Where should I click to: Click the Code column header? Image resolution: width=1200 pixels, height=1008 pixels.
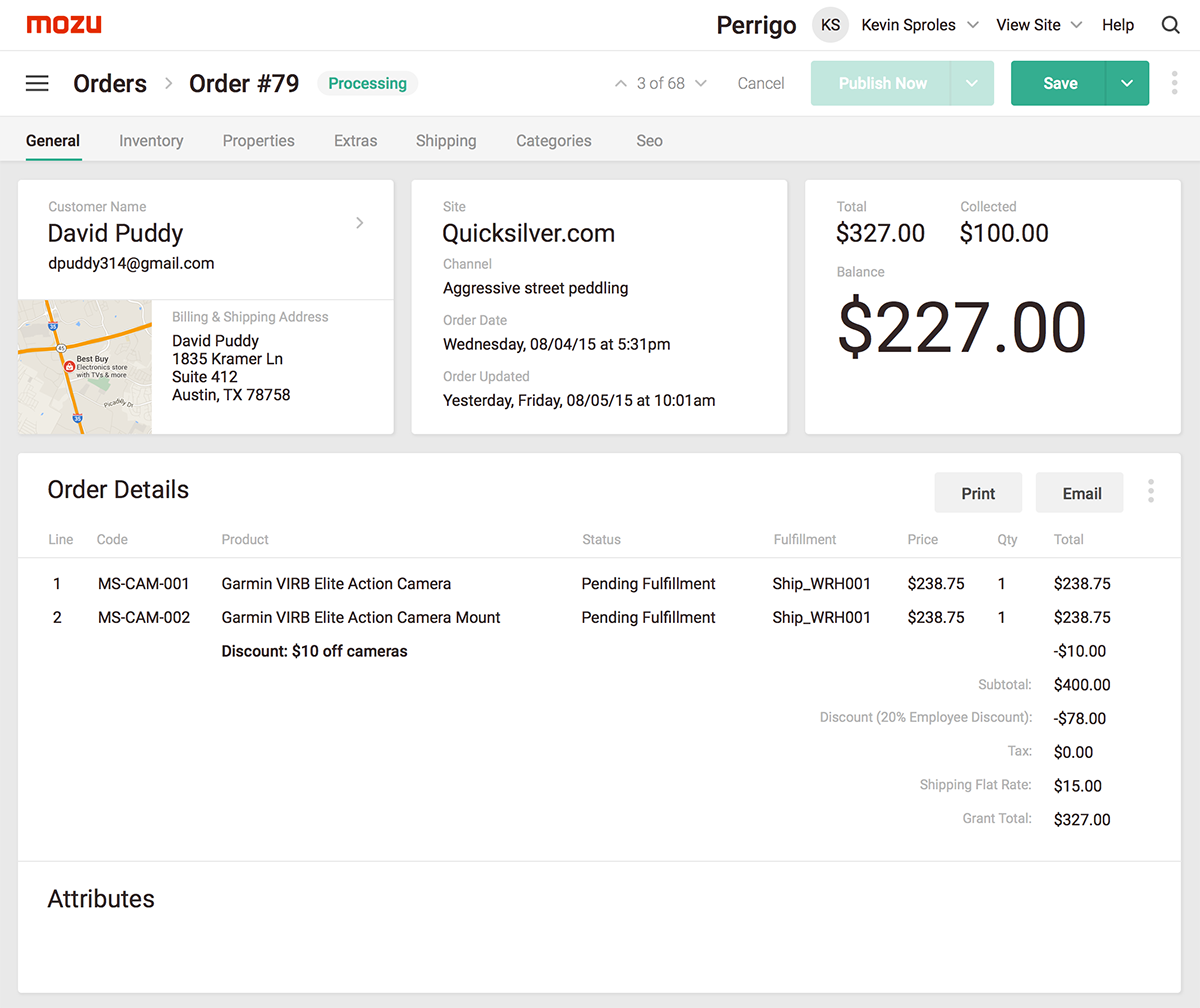pos(112,539)
